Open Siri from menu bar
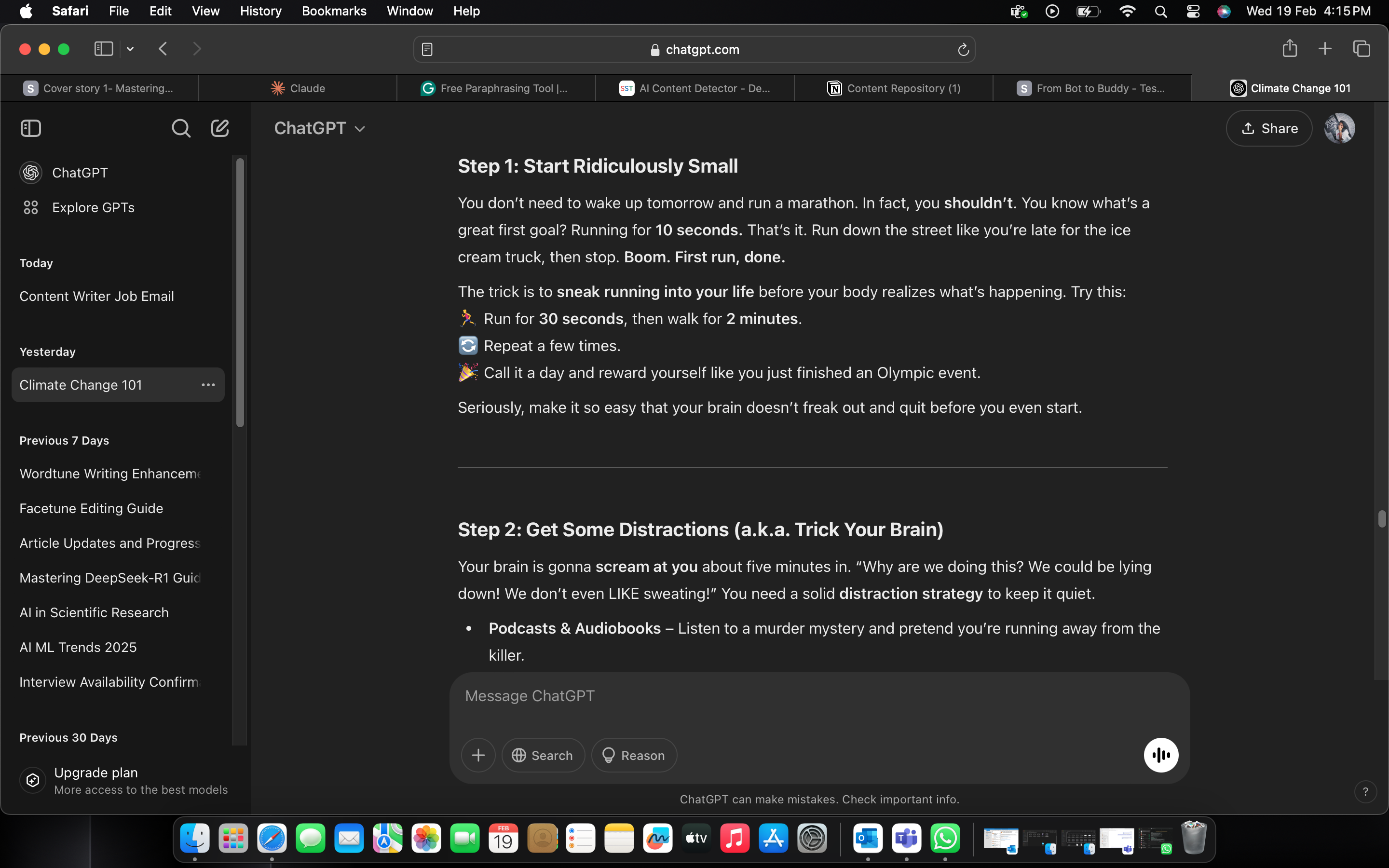1389x868 pixels. 1224,11
